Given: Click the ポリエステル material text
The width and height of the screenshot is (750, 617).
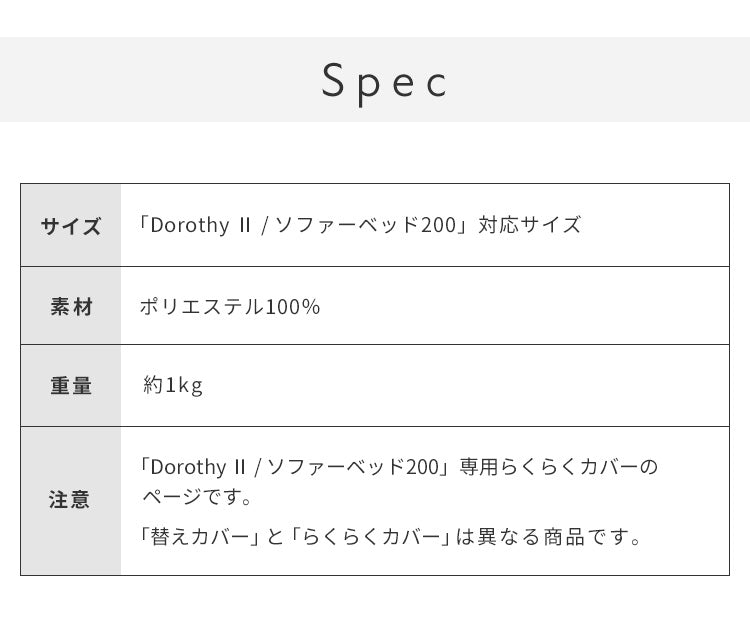Looking at the screenshot, I should (202, 307).
